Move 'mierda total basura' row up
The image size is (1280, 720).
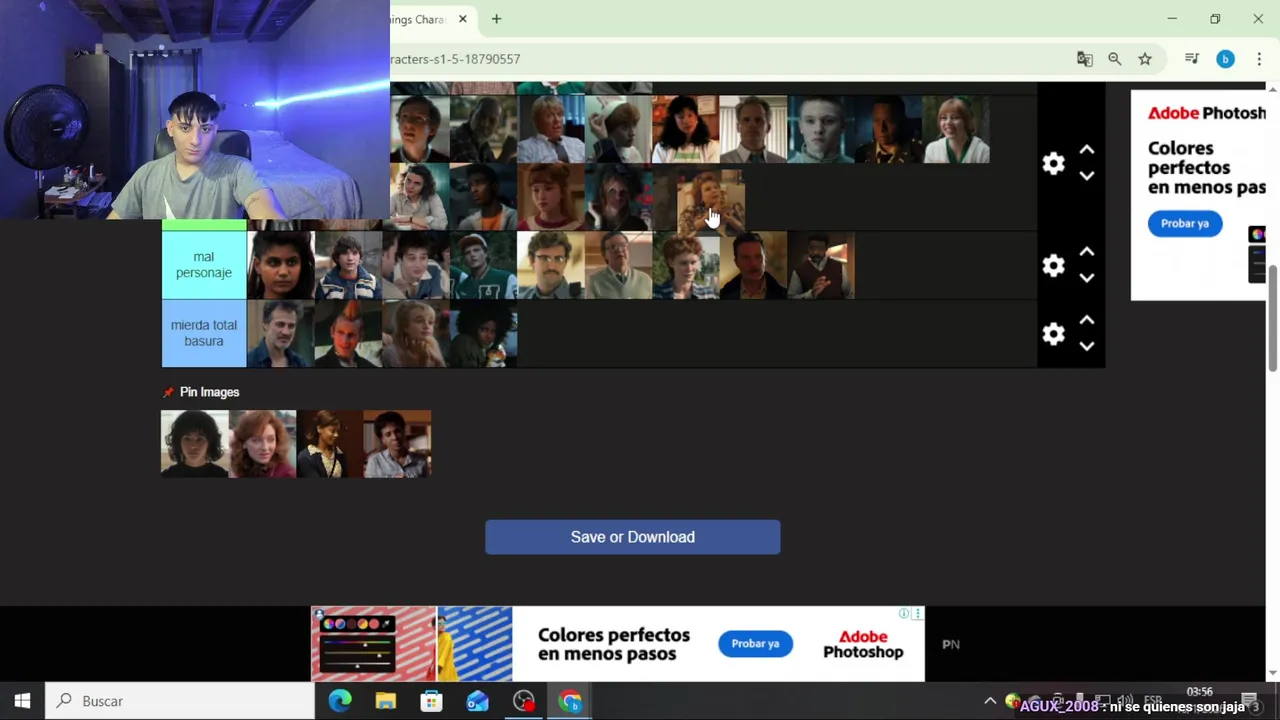[1087, 320]
